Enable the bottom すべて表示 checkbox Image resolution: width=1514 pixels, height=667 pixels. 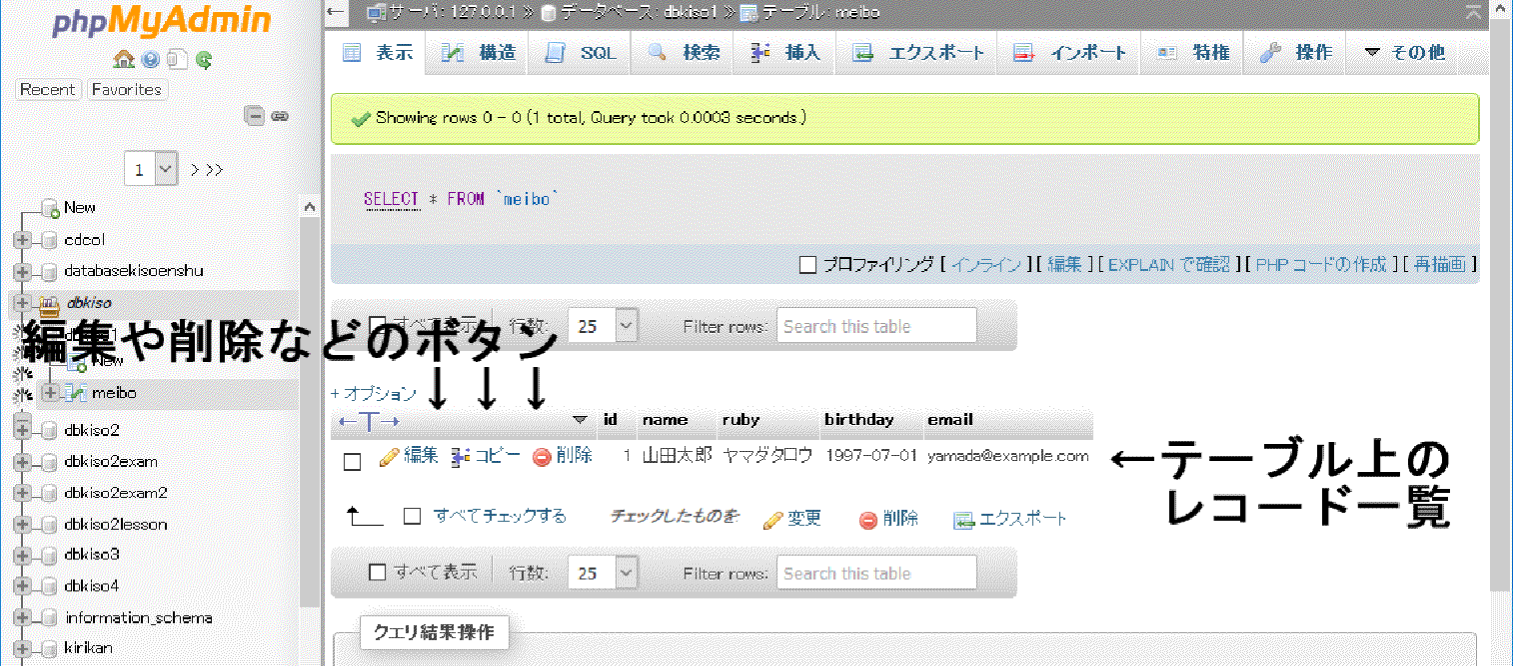[x=377, y=573]
